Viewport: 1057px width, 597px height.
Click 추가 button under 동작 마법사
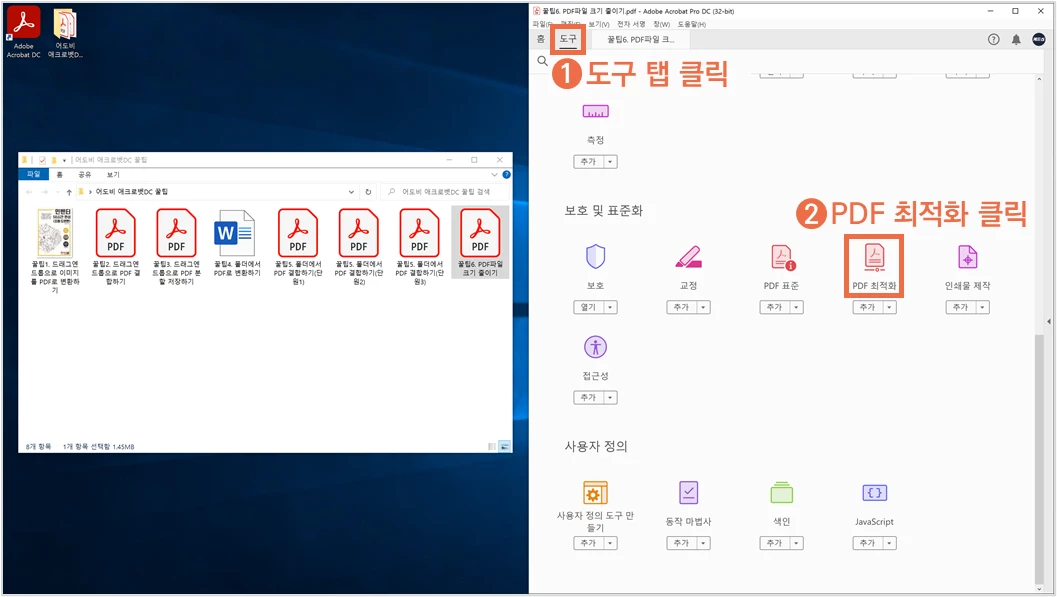pos(682,543)
